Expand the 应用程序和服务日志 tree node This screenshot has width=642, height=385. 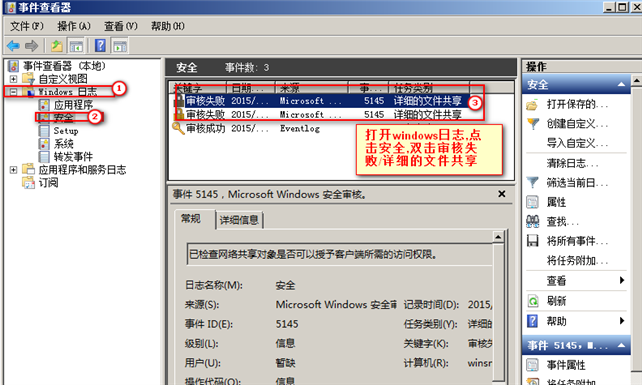[x=13, y=170]
